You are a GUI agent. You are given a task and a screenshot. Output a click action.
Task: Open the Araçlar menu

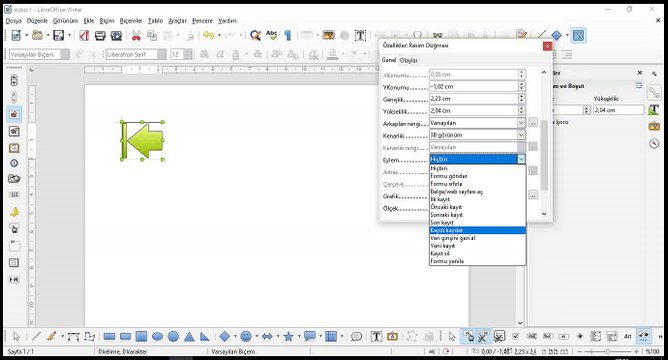tap(177, 20)
